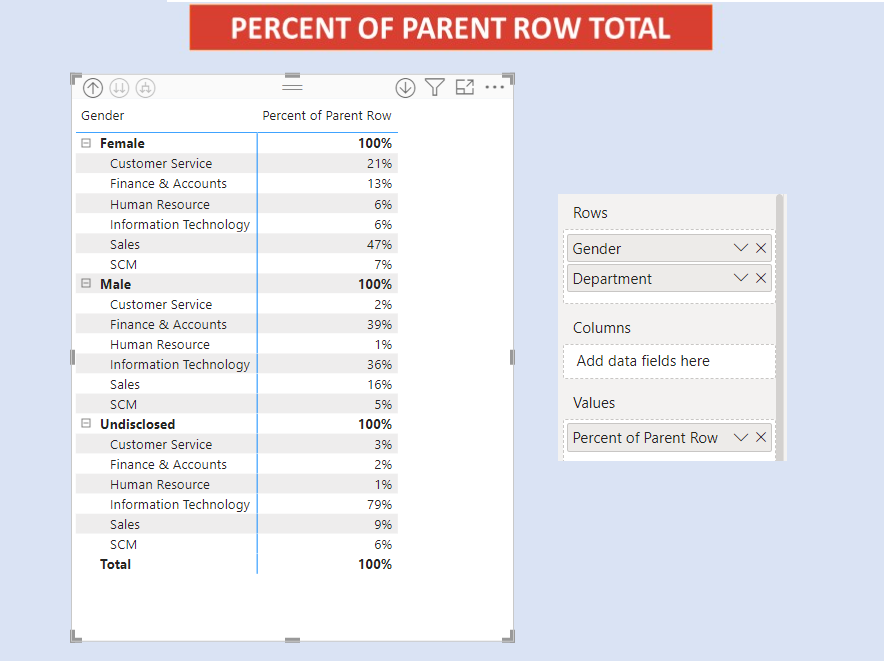Screen dimensions: 884x661
Task: Open the Gender field dropdown chevron
Action: [741, 248]
